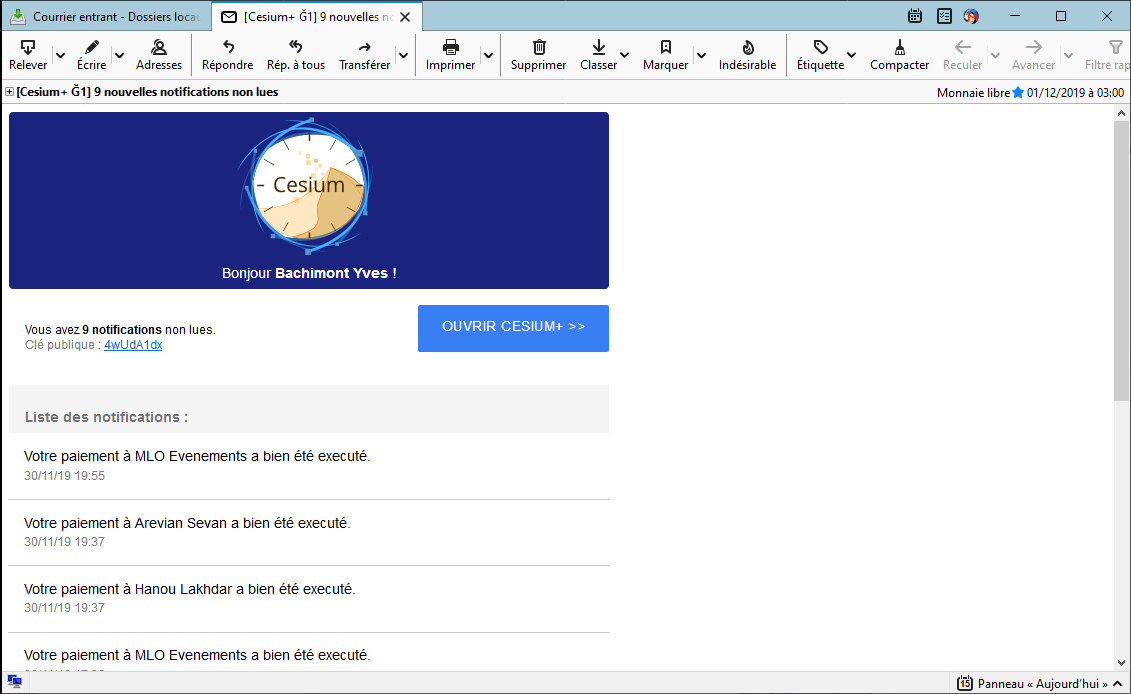Expand the Transférer dropdown arrow

403,56
